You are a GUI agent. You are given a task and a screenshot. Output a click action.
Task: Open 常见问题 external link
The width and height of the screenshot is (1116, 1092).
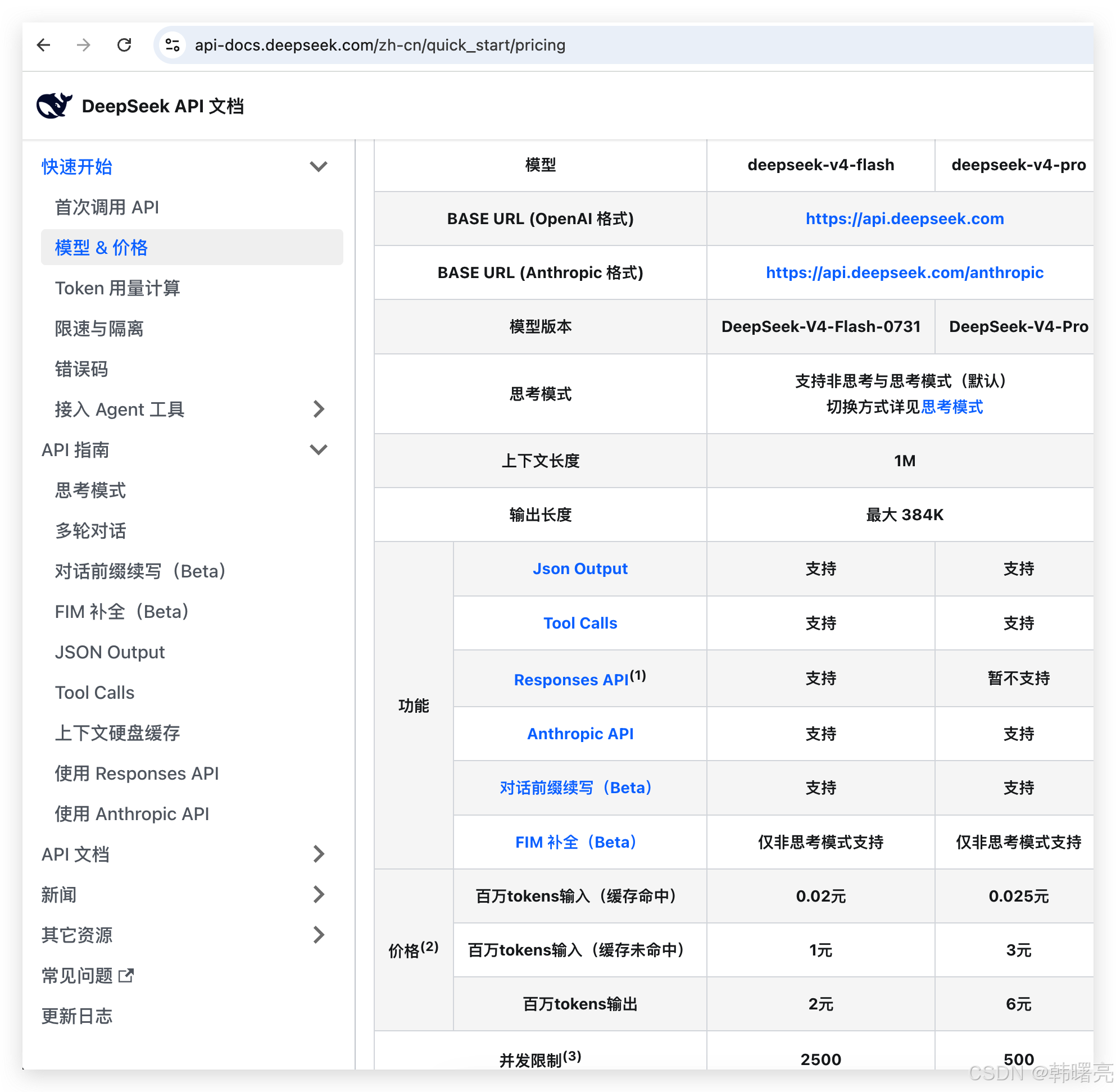[x=77, y=976]
